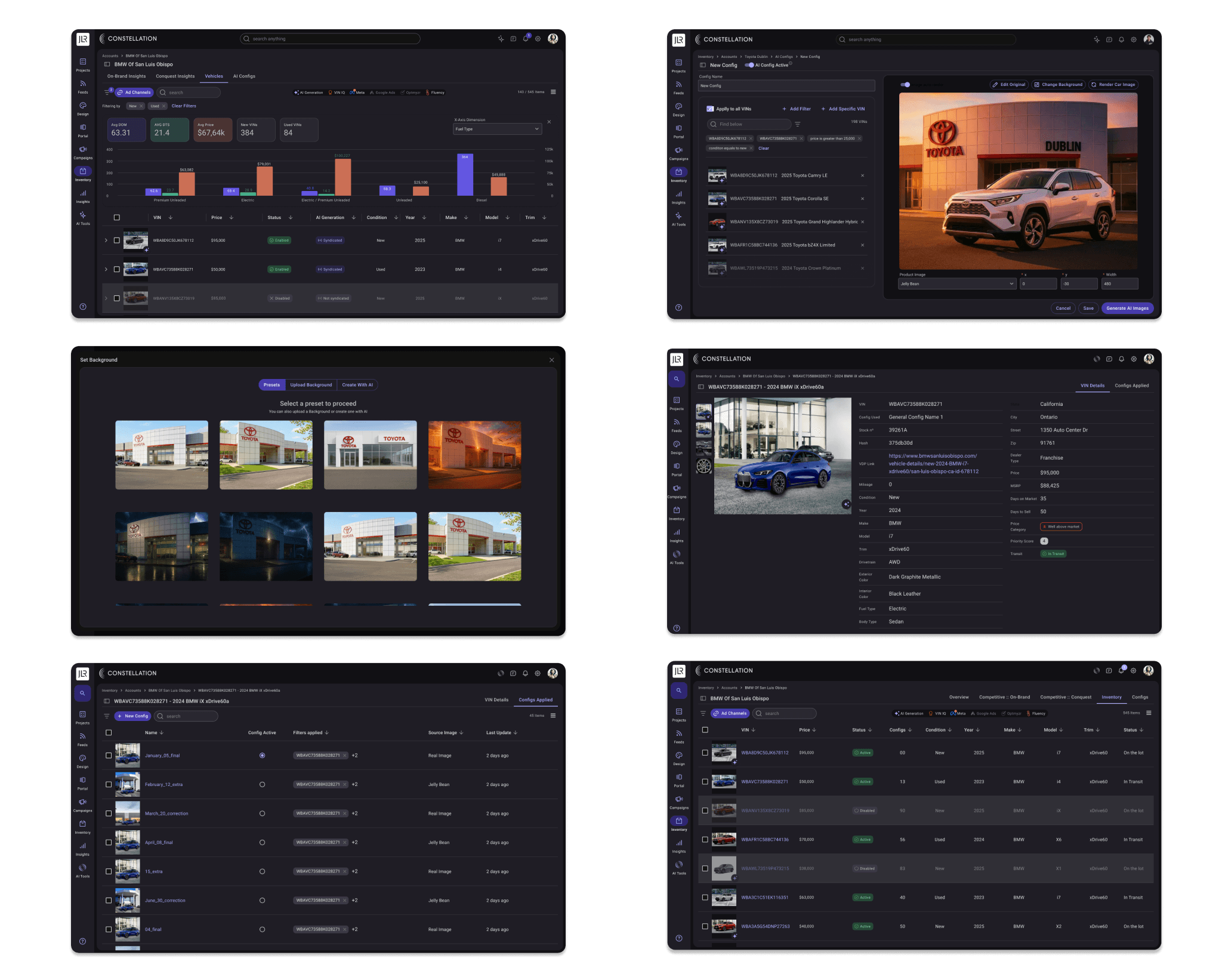Open the X-Axis Dimension Fuel Type dropdown
This screenshot has width=1222, height=980.
[497, 129]
